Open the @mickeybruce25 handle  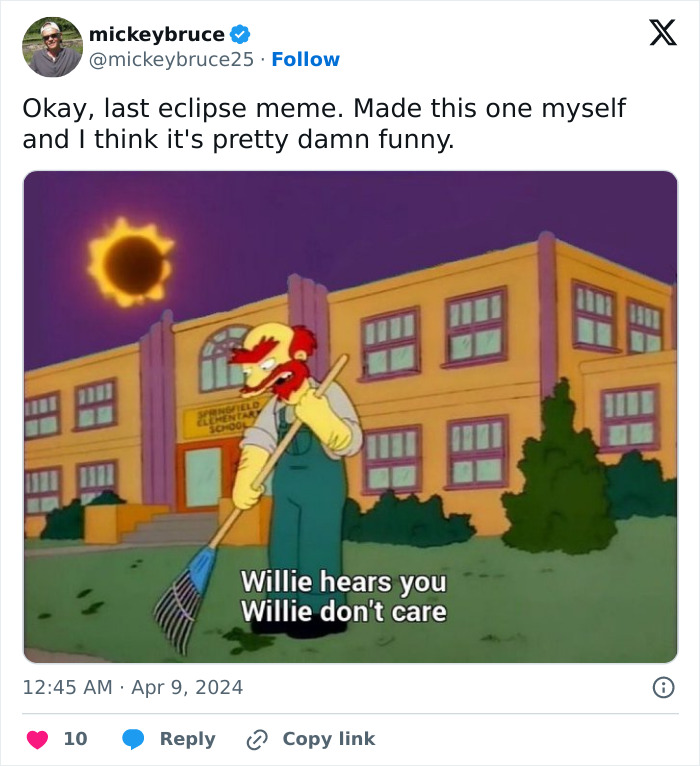(171, 59)
